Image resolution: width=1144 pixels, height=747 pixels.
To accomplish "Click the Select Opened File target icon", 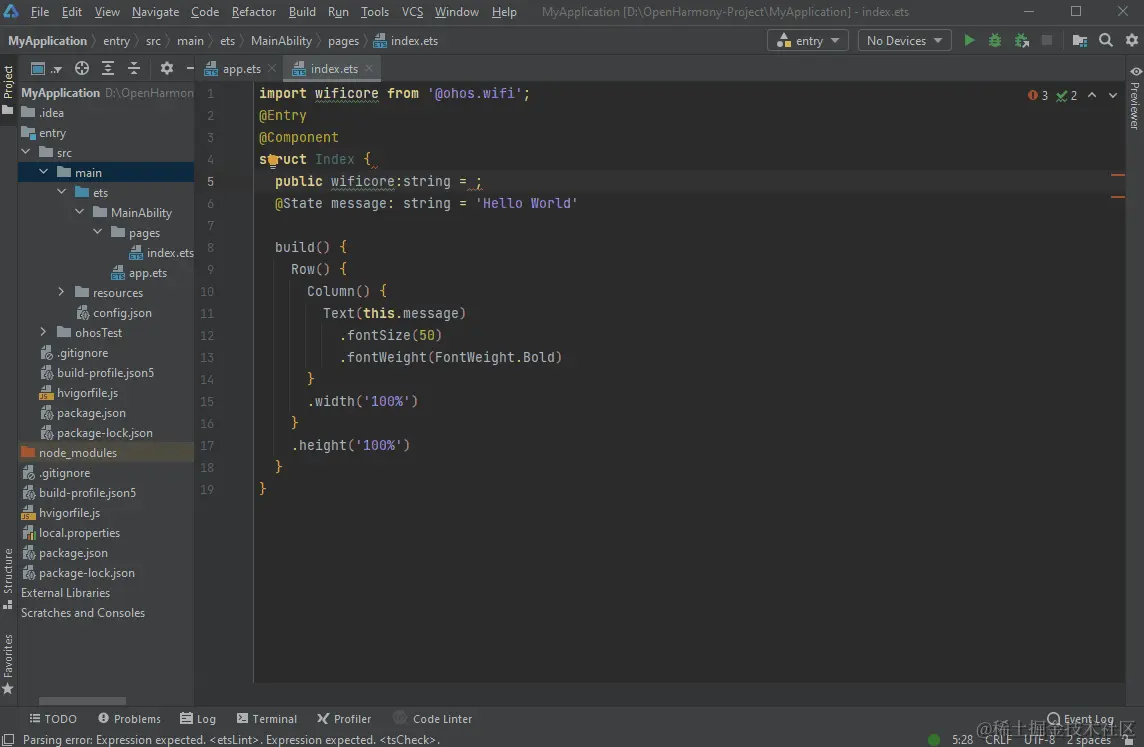I will [82, 69].
